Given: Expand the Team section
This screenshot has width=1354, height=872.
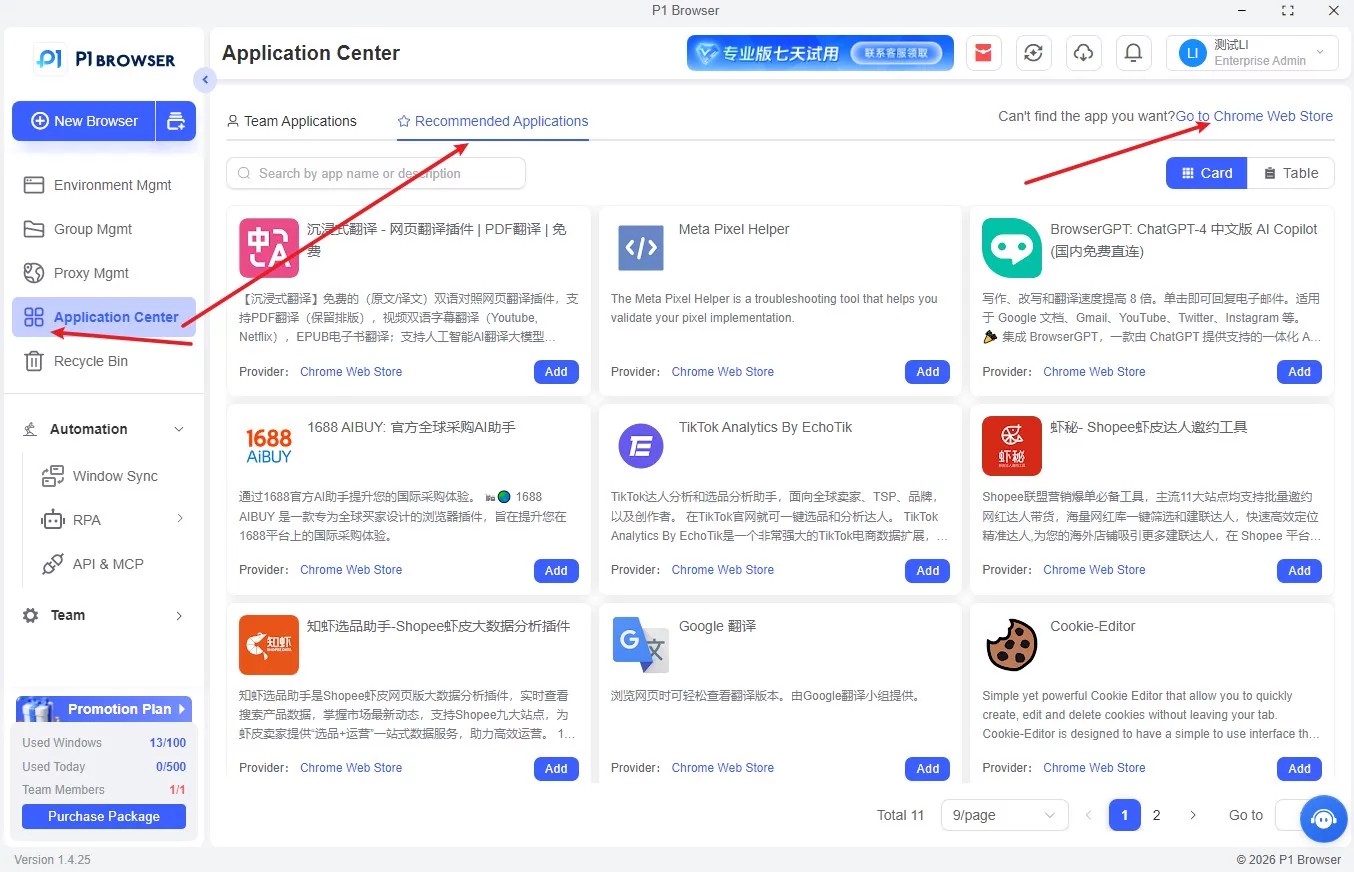Looking at the screenshot, I should [x=104, y=615].
